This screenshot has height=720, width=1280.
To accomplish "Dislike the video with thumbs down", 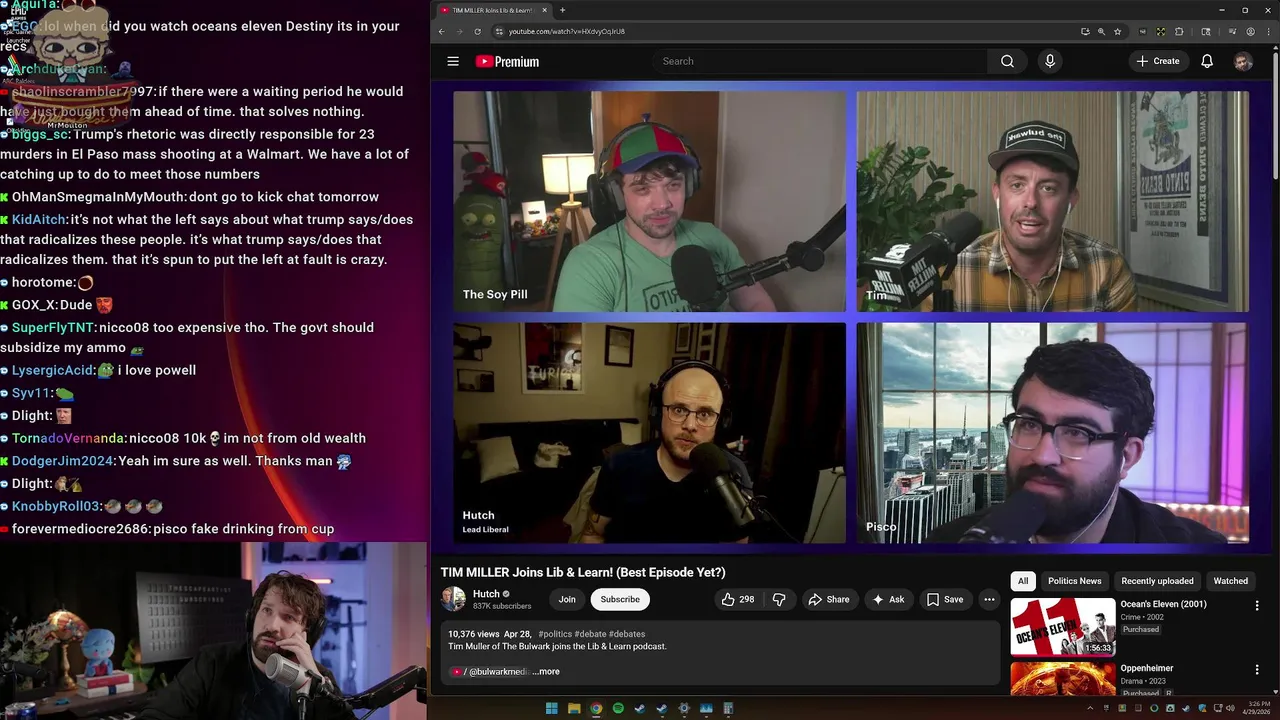I will [779, 599].
